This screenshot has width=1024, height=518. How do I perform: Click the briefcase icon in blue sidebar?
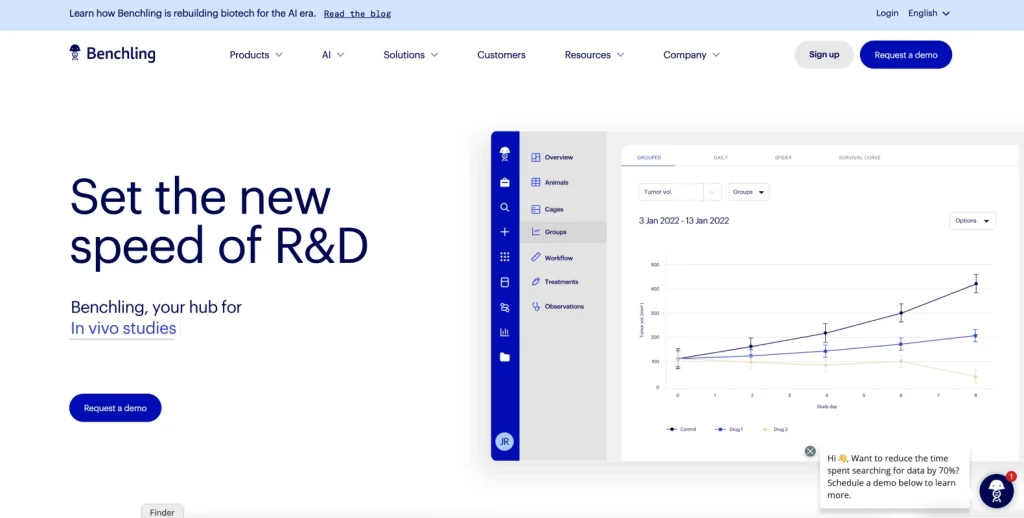point(505,182)
